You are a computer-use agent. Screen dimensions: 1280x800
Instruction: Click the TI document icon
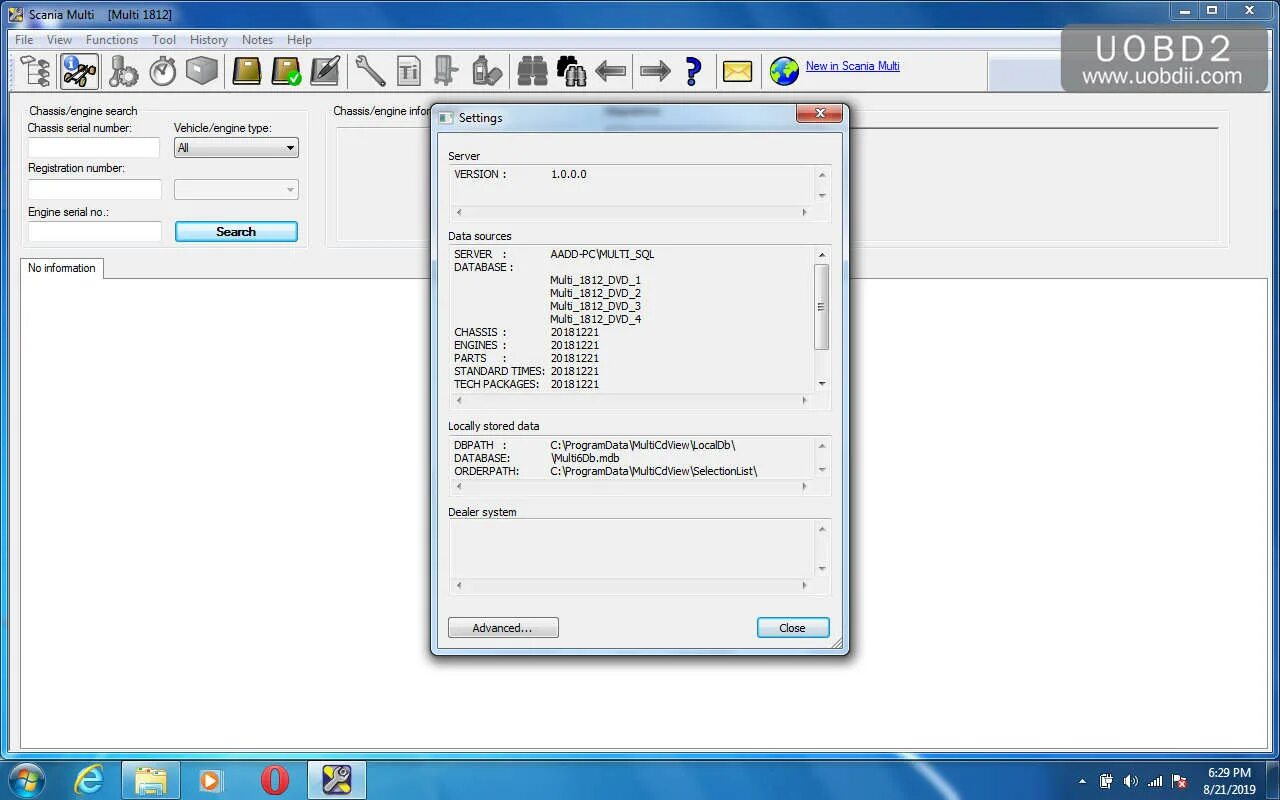[x=409, y=71]
